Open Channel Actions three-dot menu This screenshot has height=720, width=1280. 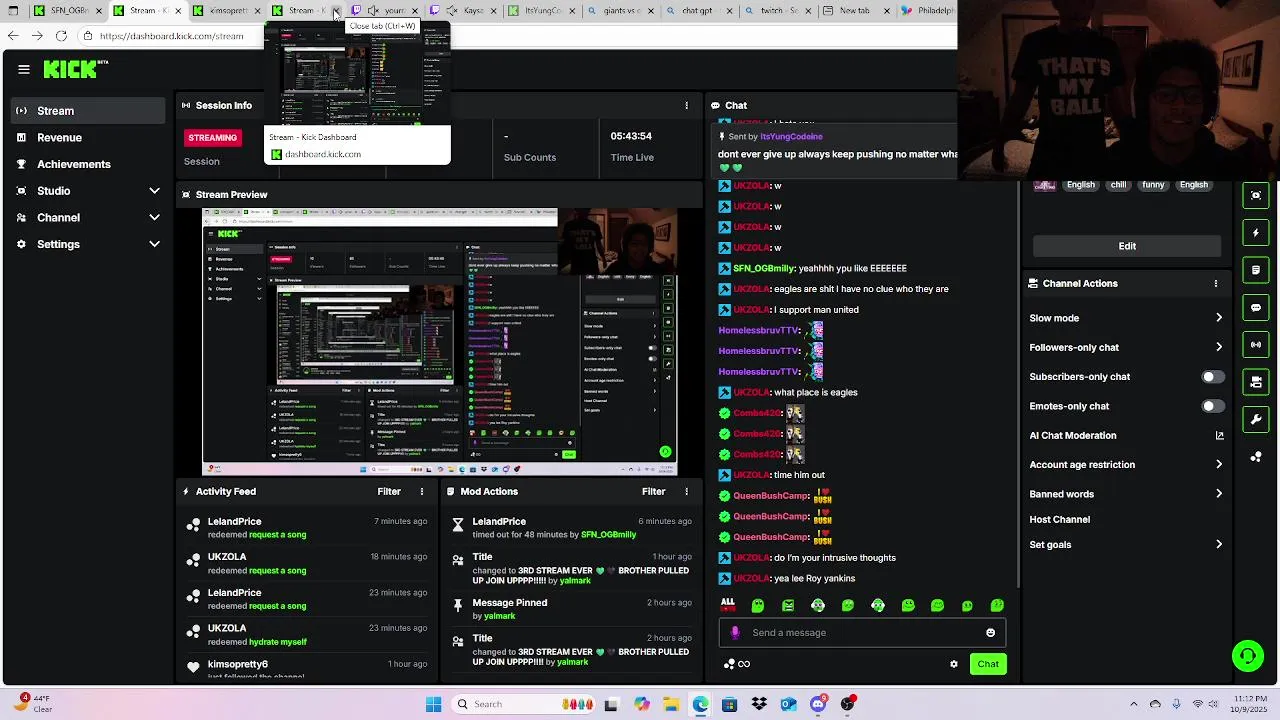pos(1216,283)
